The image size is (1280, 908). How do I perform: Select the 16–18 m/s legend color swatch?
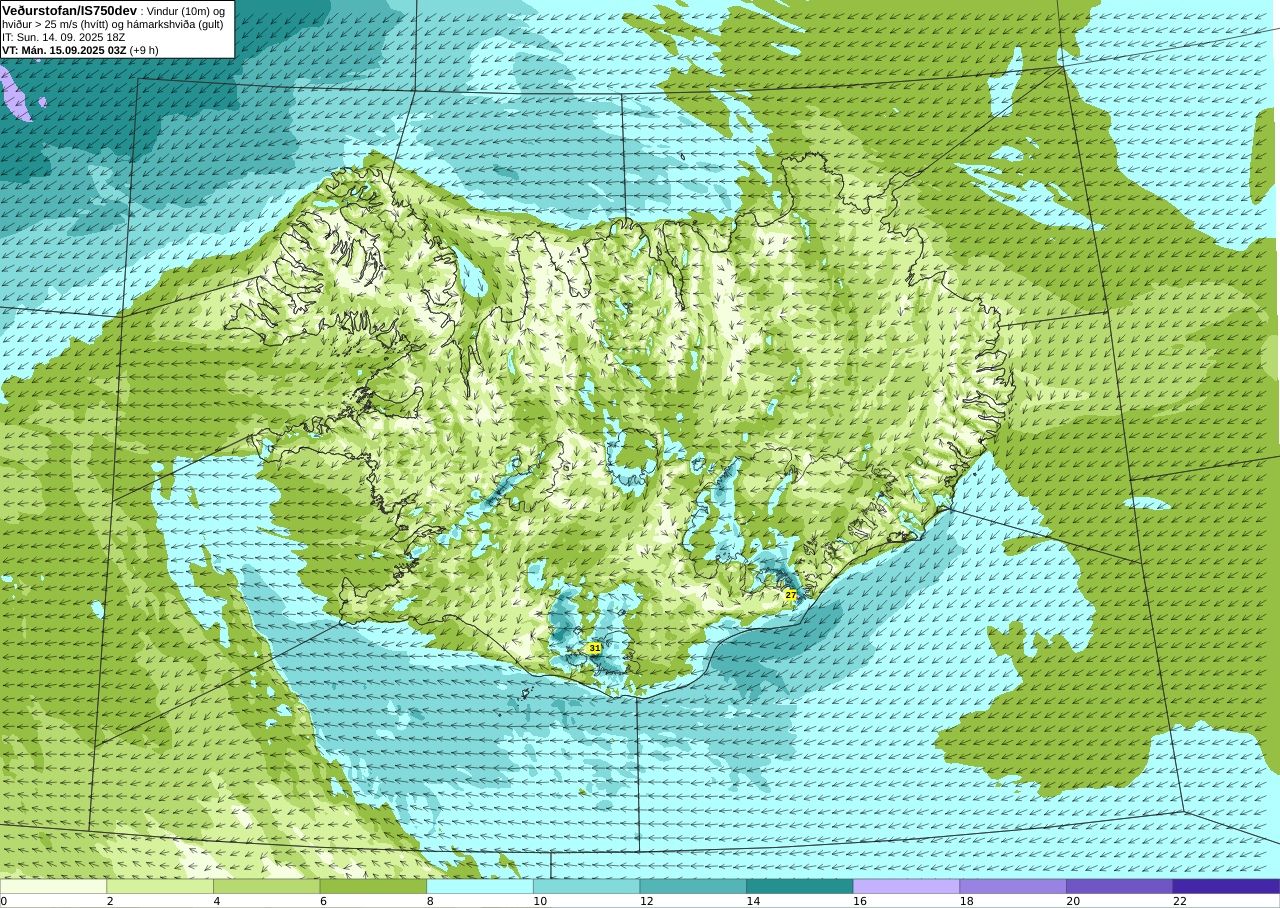point(906,886)
